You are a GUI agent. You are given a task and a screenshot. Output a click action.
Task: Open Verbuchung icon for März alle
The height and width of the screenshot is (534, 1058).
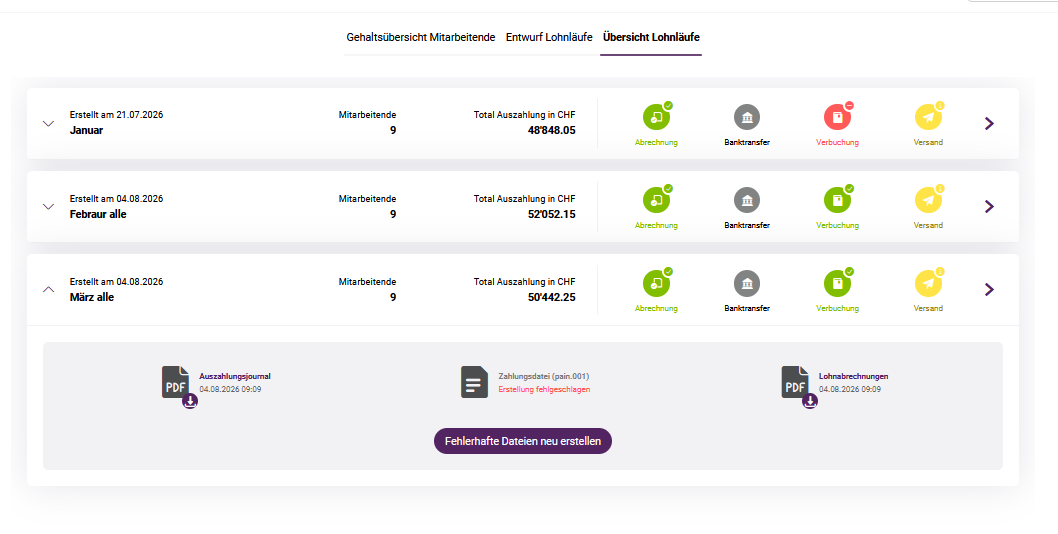(837, 284)
